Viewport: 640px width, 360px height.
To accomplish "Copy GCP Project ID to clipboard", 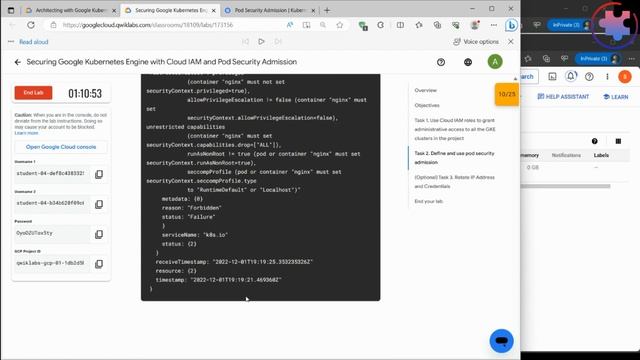I will click(x=99, y=264).
